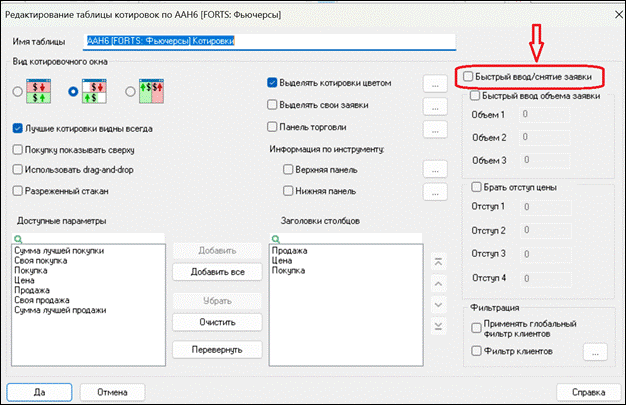
Task: Enable 'Быстрый ввод/снятие заявки' checkbox
Action: (466, 76)
